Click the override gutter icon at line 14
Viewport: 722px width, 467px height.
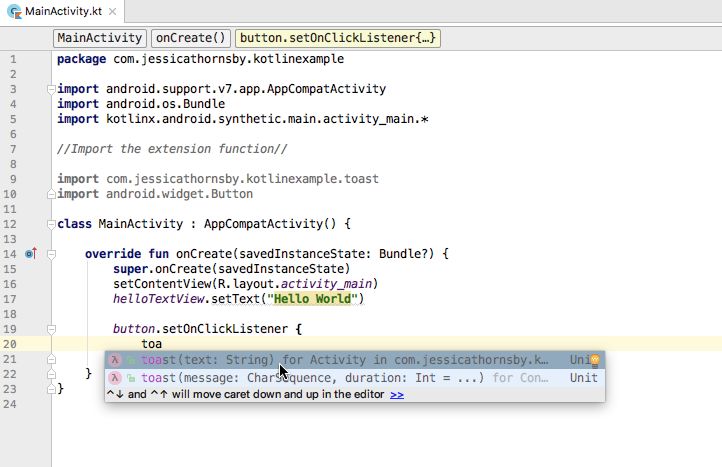click(31, 253)
